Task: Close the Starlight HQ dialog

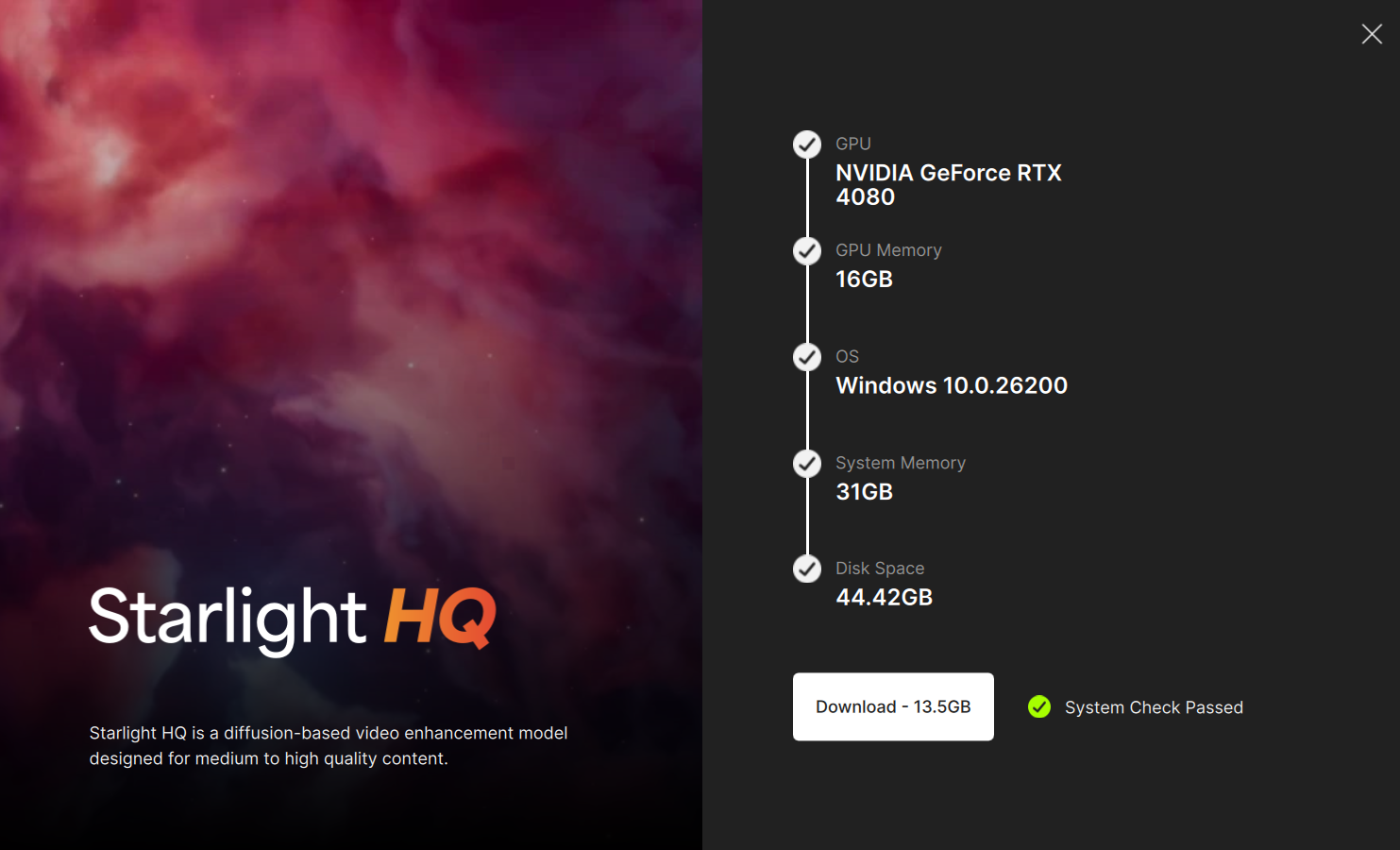Action: point(1372,34)
